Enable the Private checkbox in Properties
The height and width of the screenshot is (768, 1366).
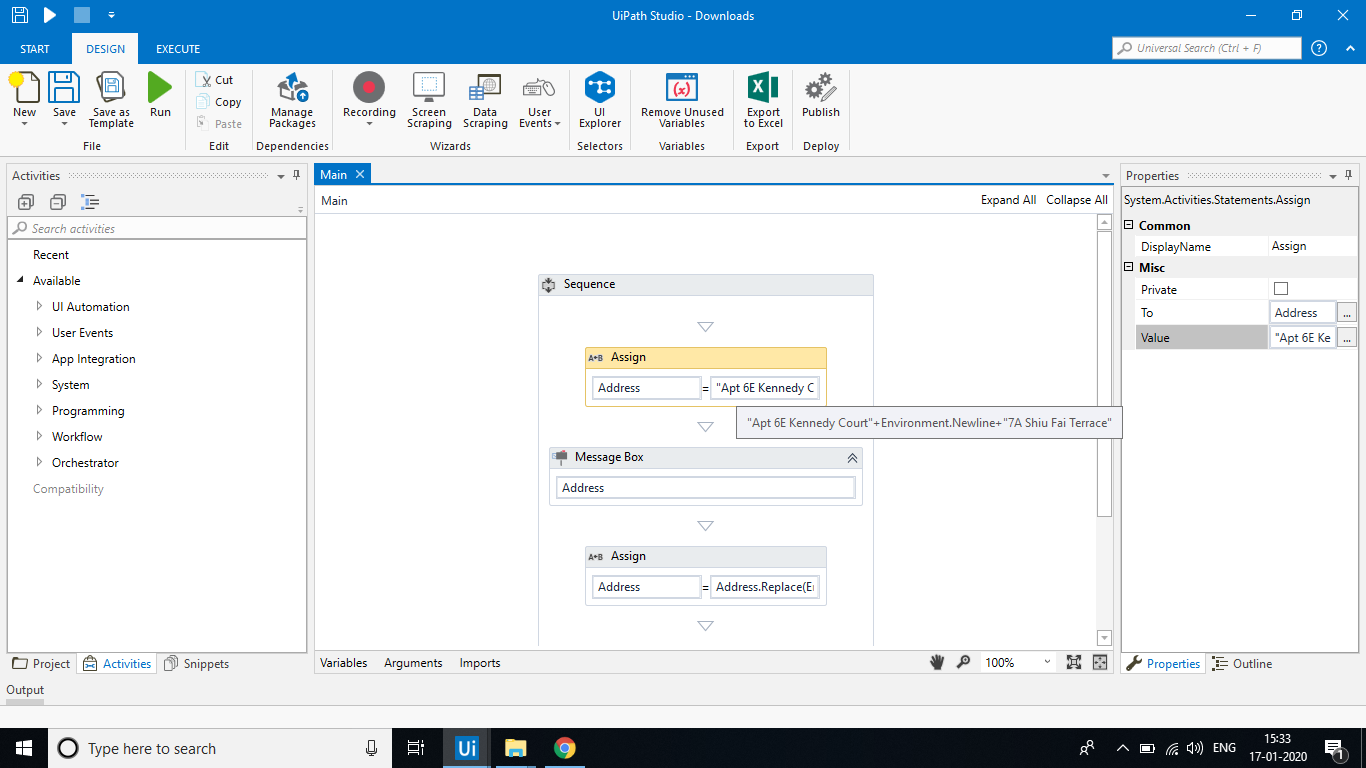[1283, 289]
